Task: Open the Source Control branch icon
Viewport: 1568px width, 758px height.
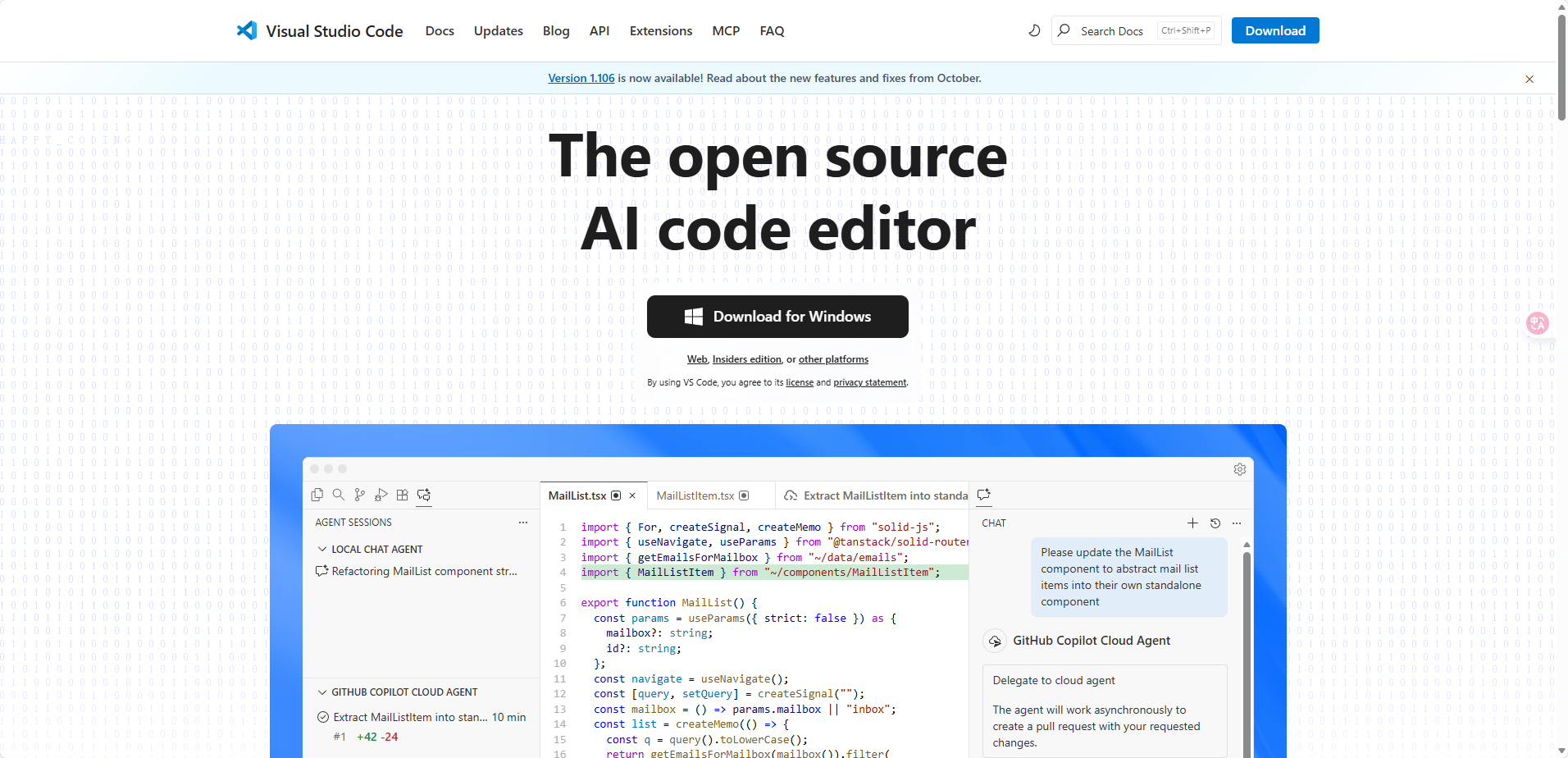Action: [x=359, y=495]
